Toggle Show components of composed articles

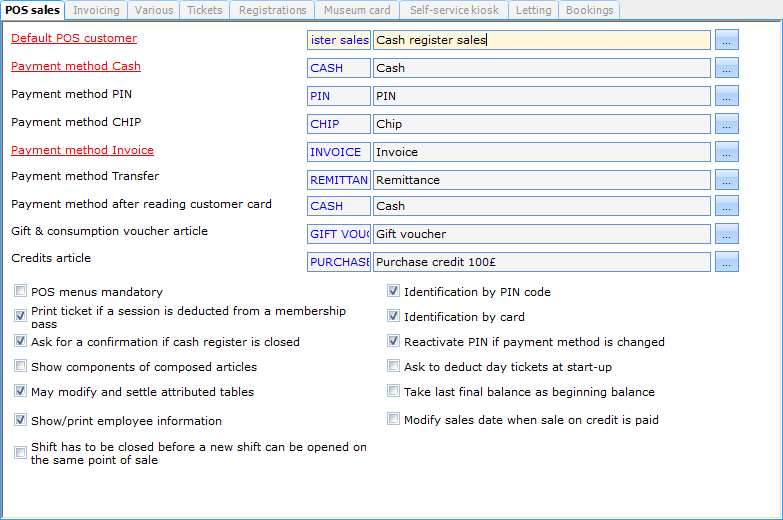coord(21,367)
